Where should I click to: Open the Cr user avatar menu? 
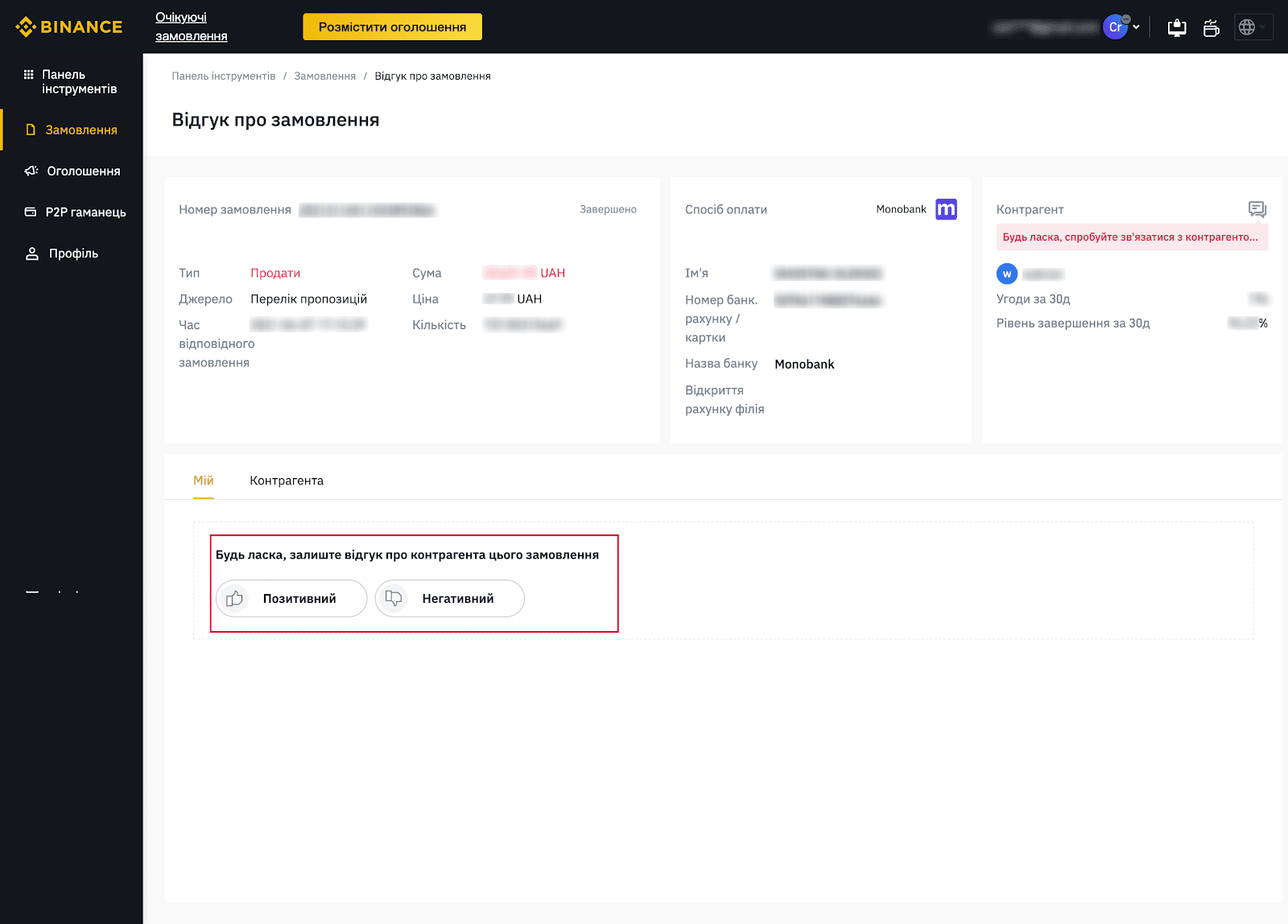point(1115,27)
